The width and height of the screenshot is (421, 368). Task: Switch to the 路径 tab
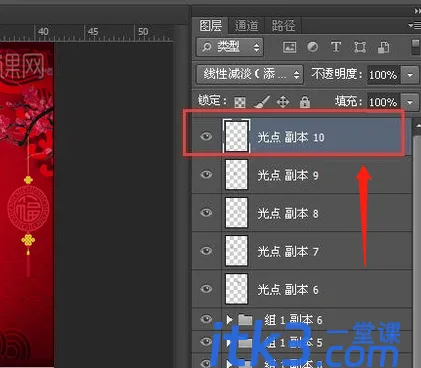[283, 25]
